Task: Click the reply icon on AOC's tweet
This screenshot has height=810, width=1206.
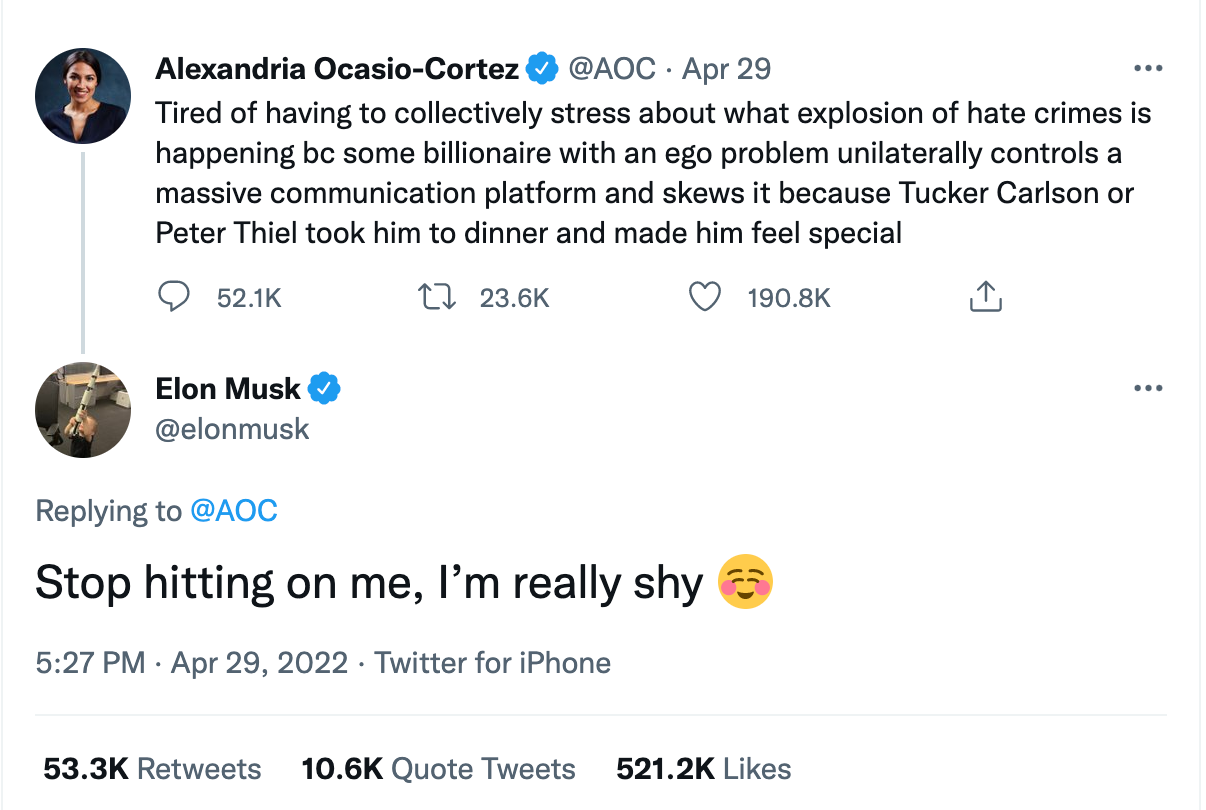Action: [175, 297]
